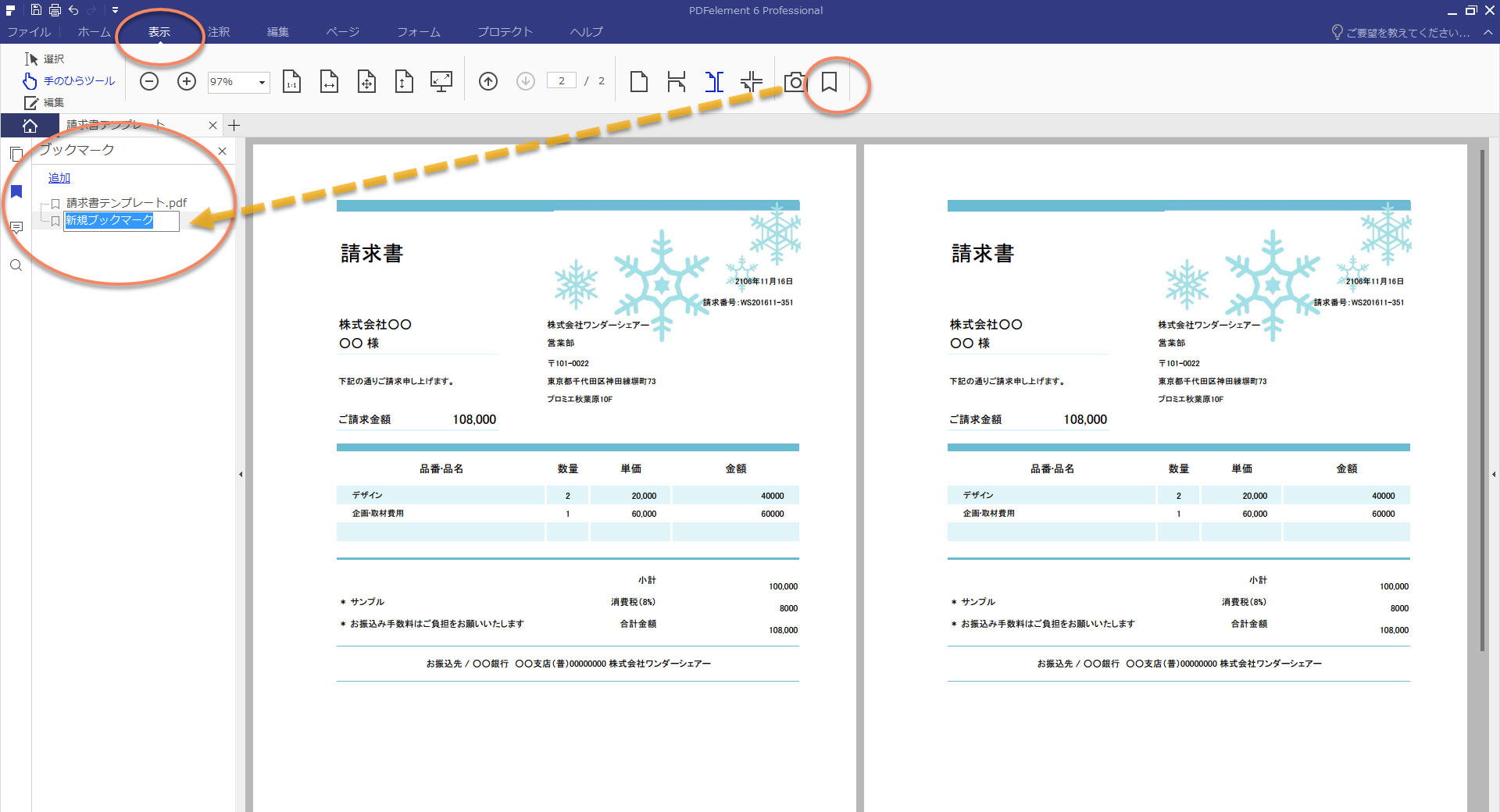This screenshot has width=1500, height=812.
Task: Switch to the 編集 ribbon tab
Action: pyautogui.click(x=278, y=32)
